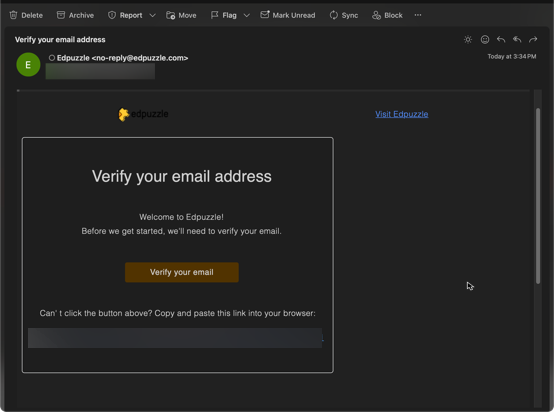
Task: Reply to the sender
Action: (501, 40)
